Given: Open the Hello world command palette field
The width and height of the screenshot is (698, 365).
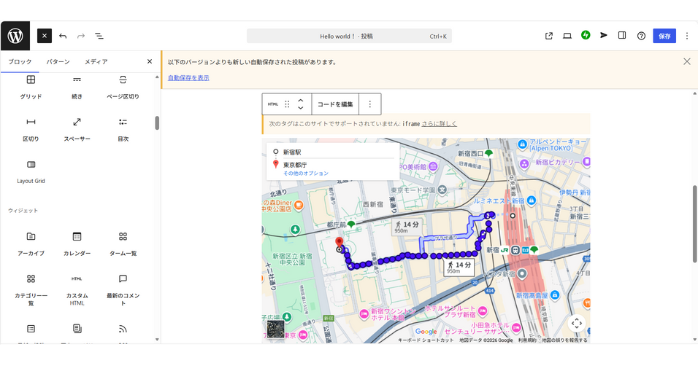Looking at the screenshot, I should [x=349, y=36].
